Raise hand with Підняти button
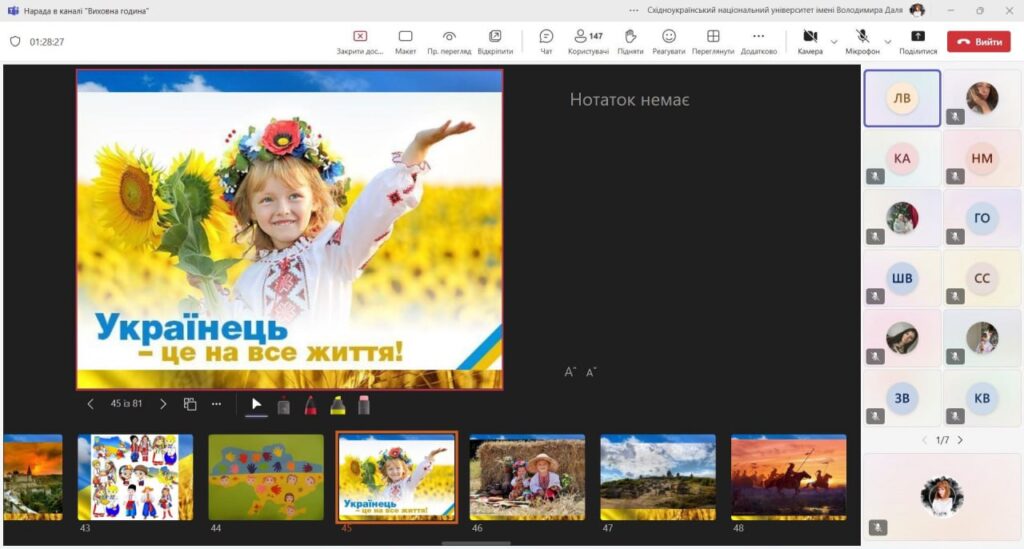 [x=630, y=41]
